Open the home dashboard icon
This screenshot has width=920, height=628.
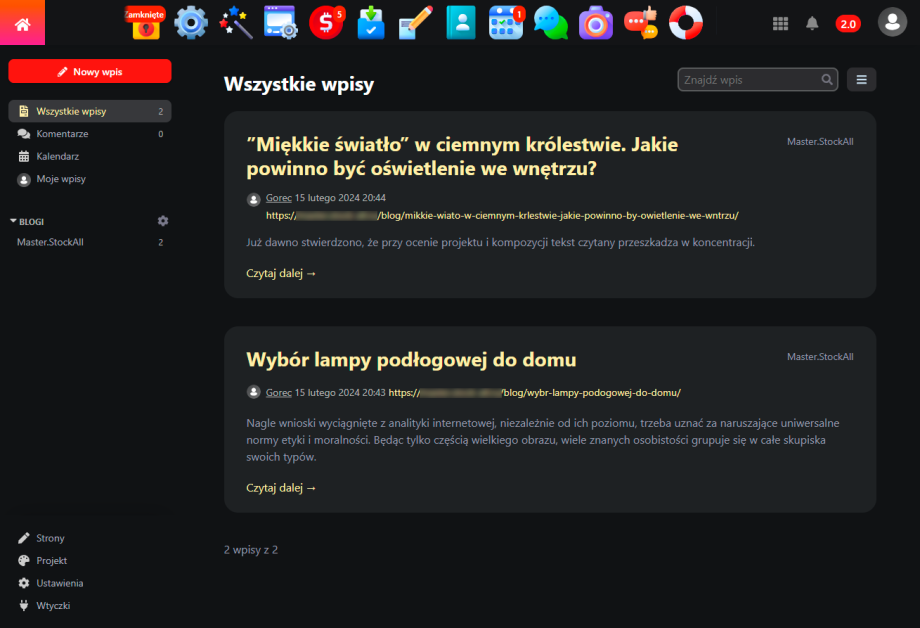pyautogui.click(x=22, y=23)
